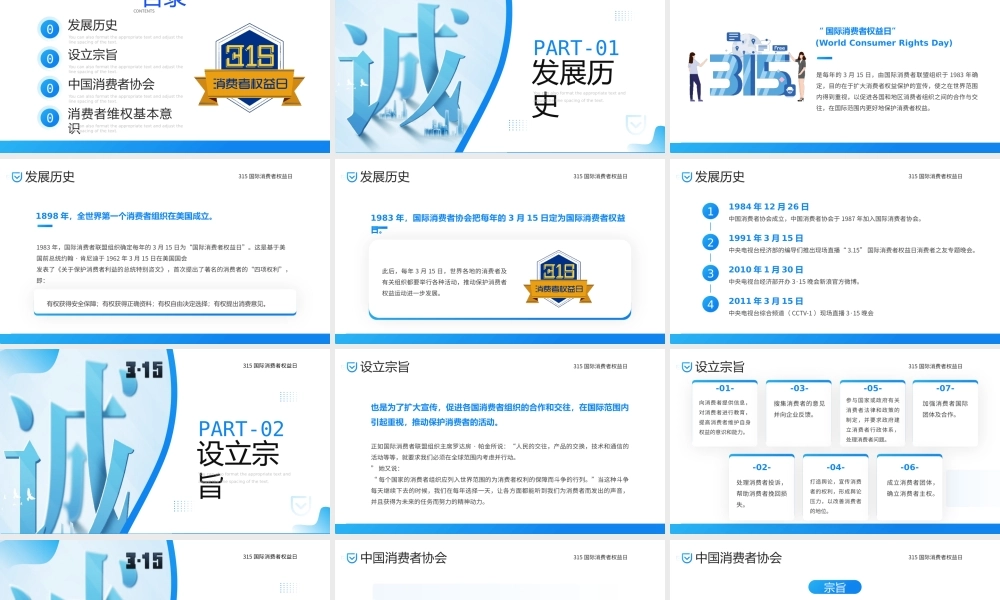Open the contents slide with 315 gold badge

(165, 76)
